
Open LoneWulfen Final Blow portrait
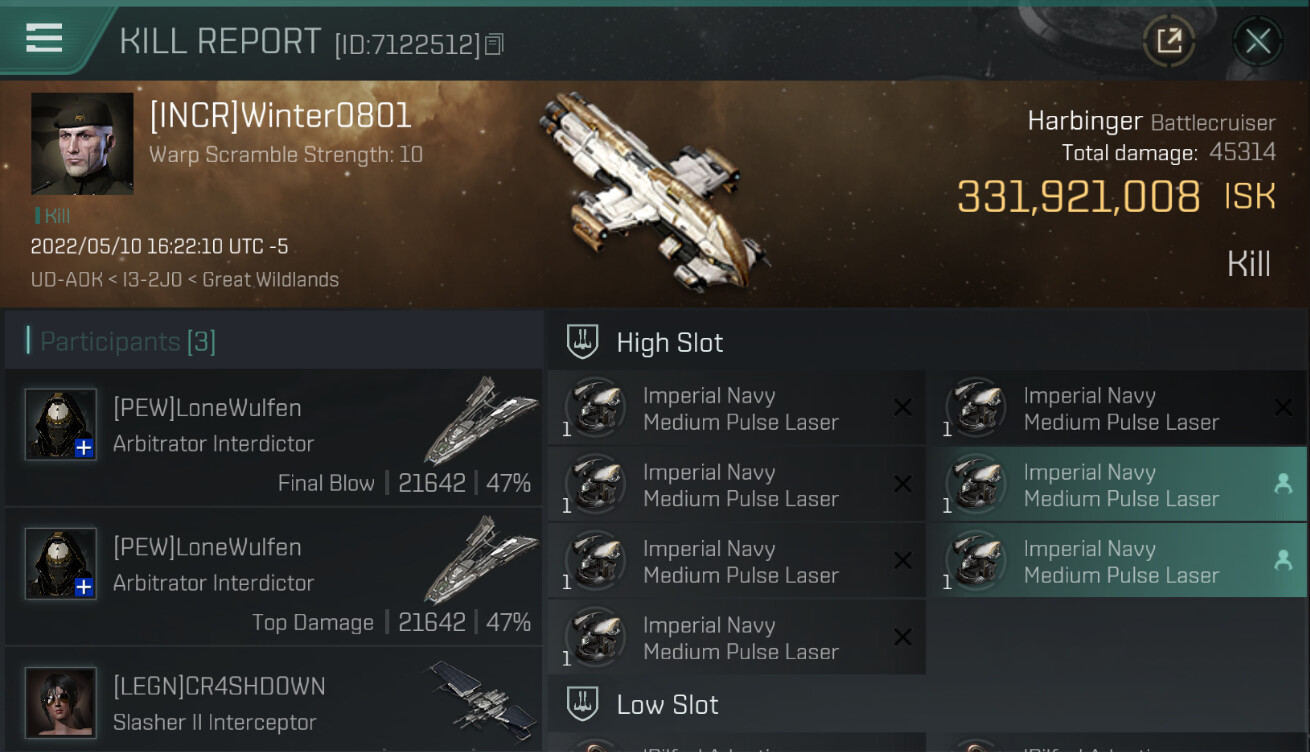click(x=61, y=424)
